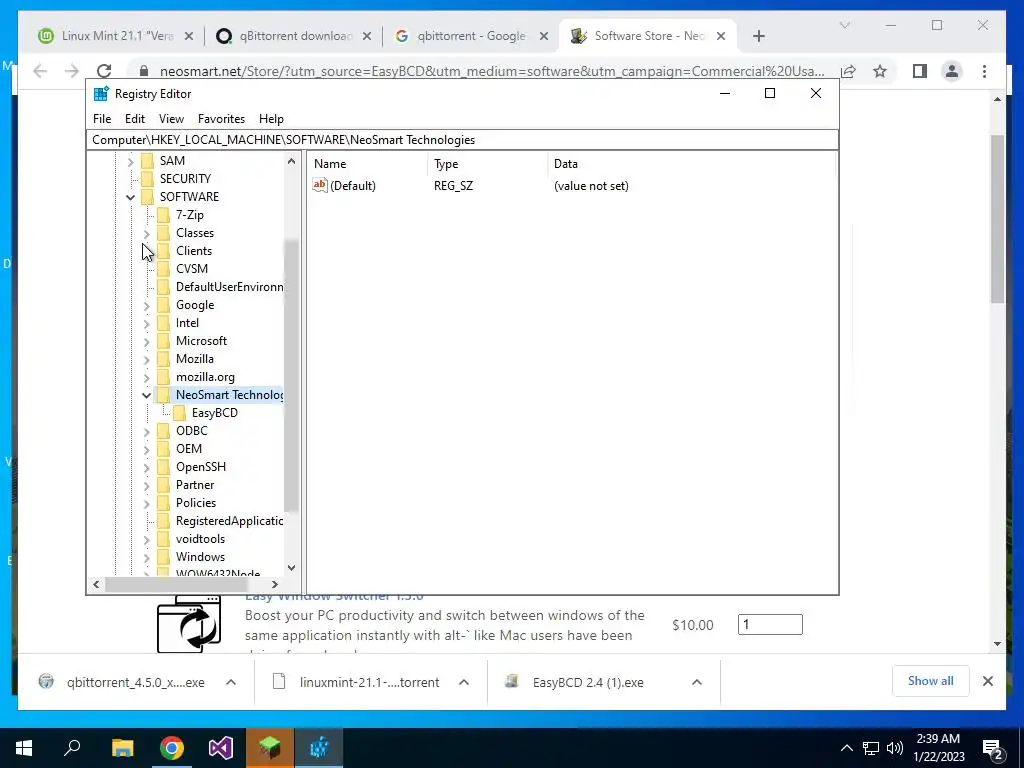
Task: Open options for EasyBCD 2.4 download
Action: pyautogui.click(x=697, y=682)
